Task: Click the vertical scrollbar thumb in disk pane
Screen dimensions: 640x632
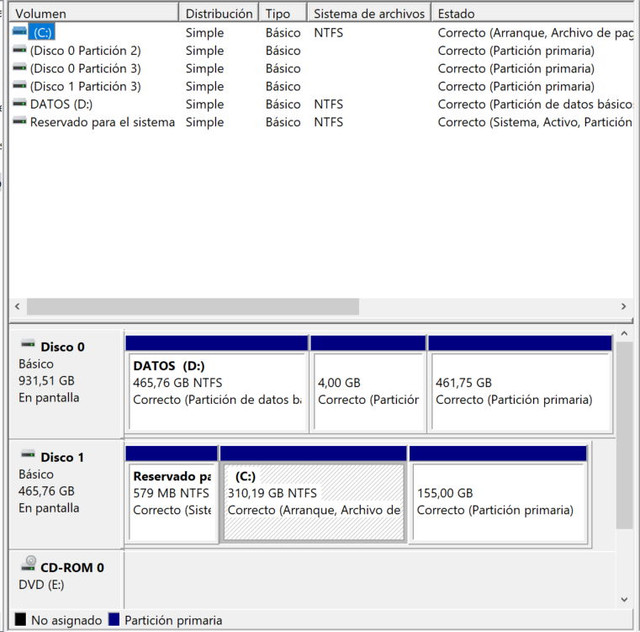Action: pos(624,436)
